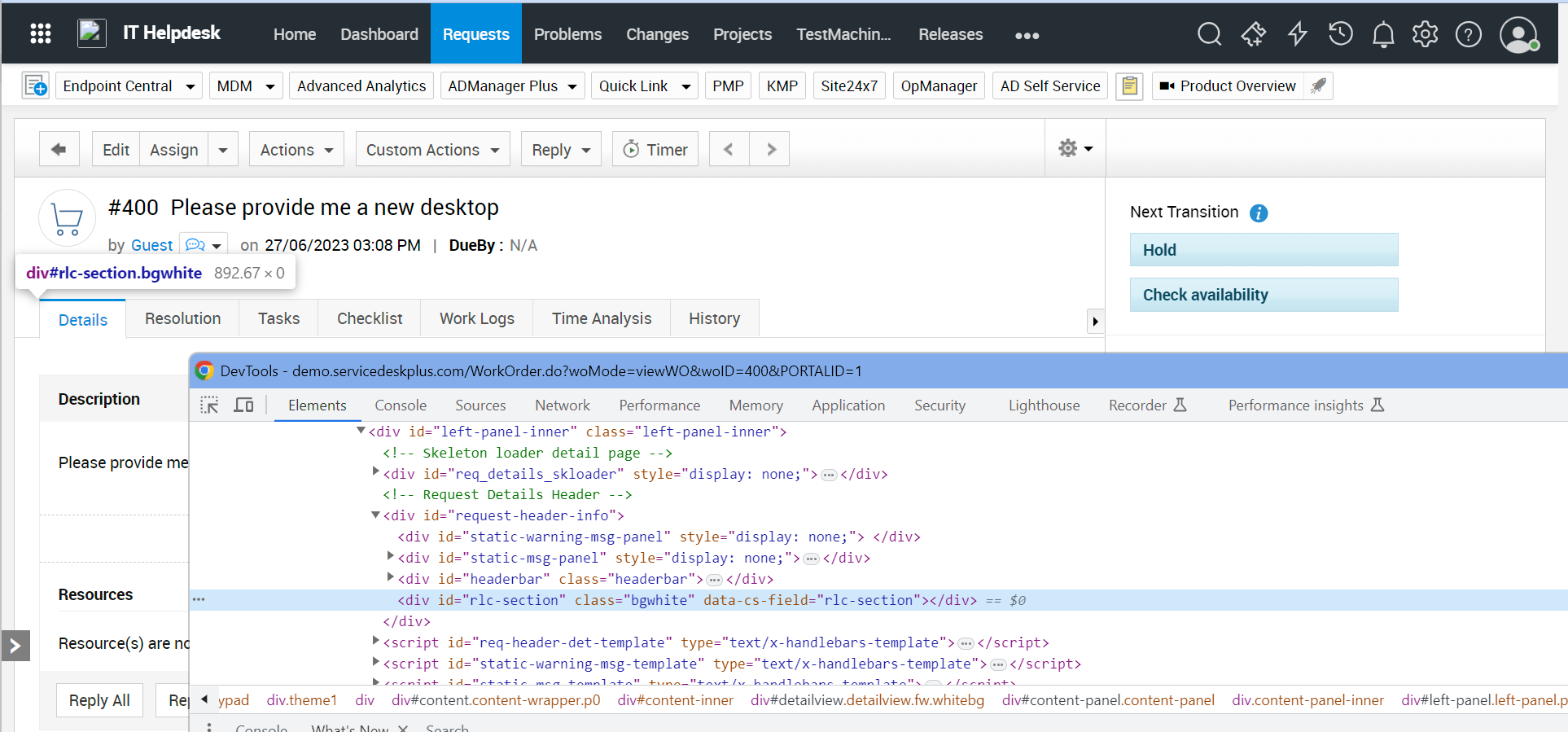Screen dimensions: 1568x732
Task: Click the Edit button
Action: [x=116, y=149]
